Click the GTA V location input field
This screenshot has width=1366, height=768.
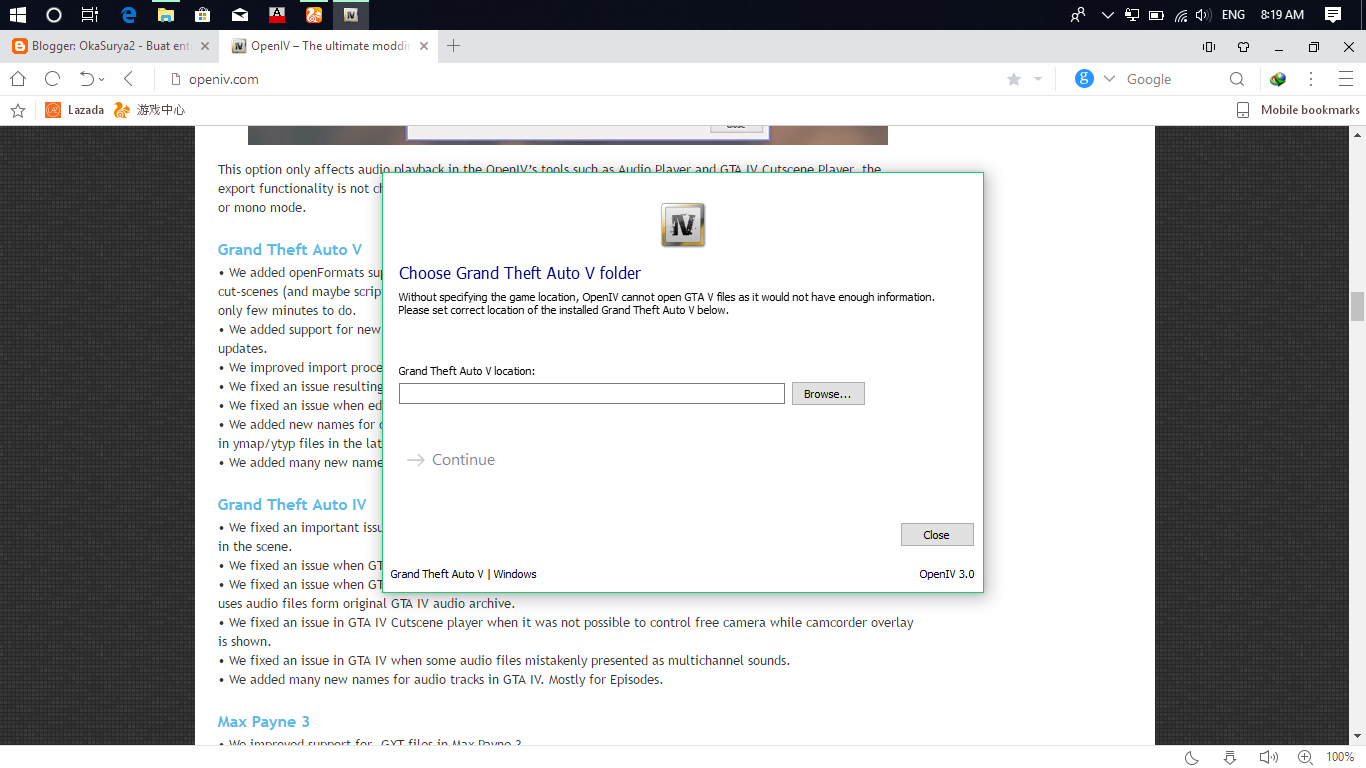point(590,393)
